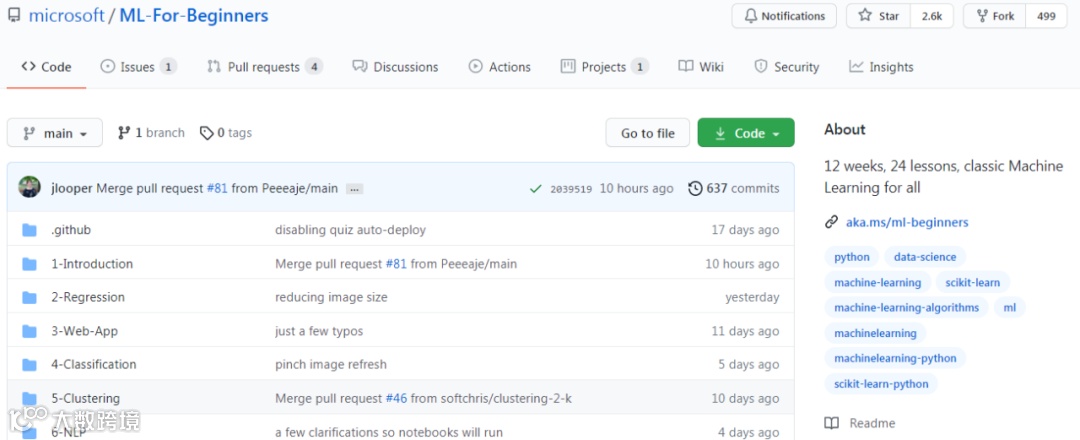This screenshot has height=440, width=1080.
Task: Click the 0 tags icon link
Action: point(226,133)
